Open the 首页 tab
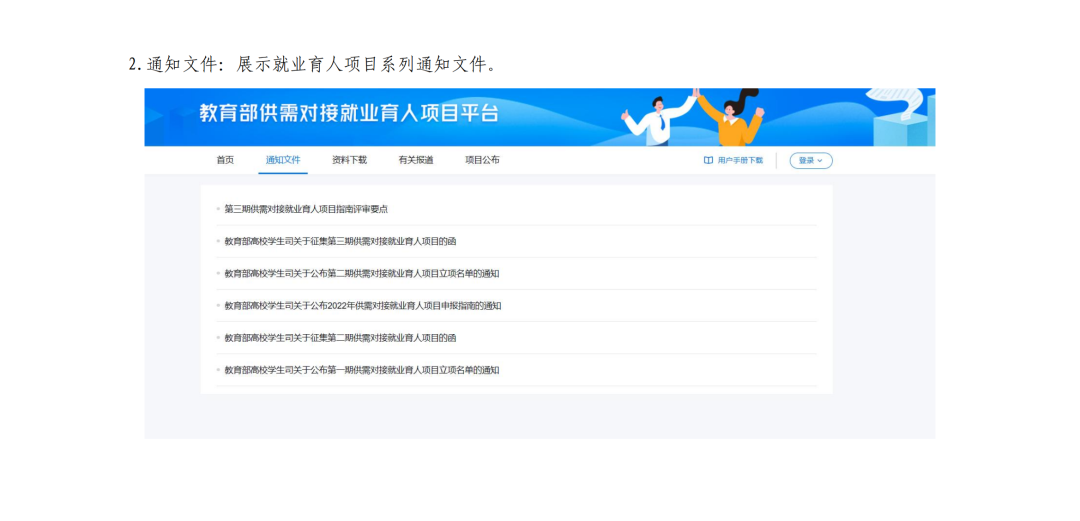This screenshot has height=521, width=1080. pos(225,160)
